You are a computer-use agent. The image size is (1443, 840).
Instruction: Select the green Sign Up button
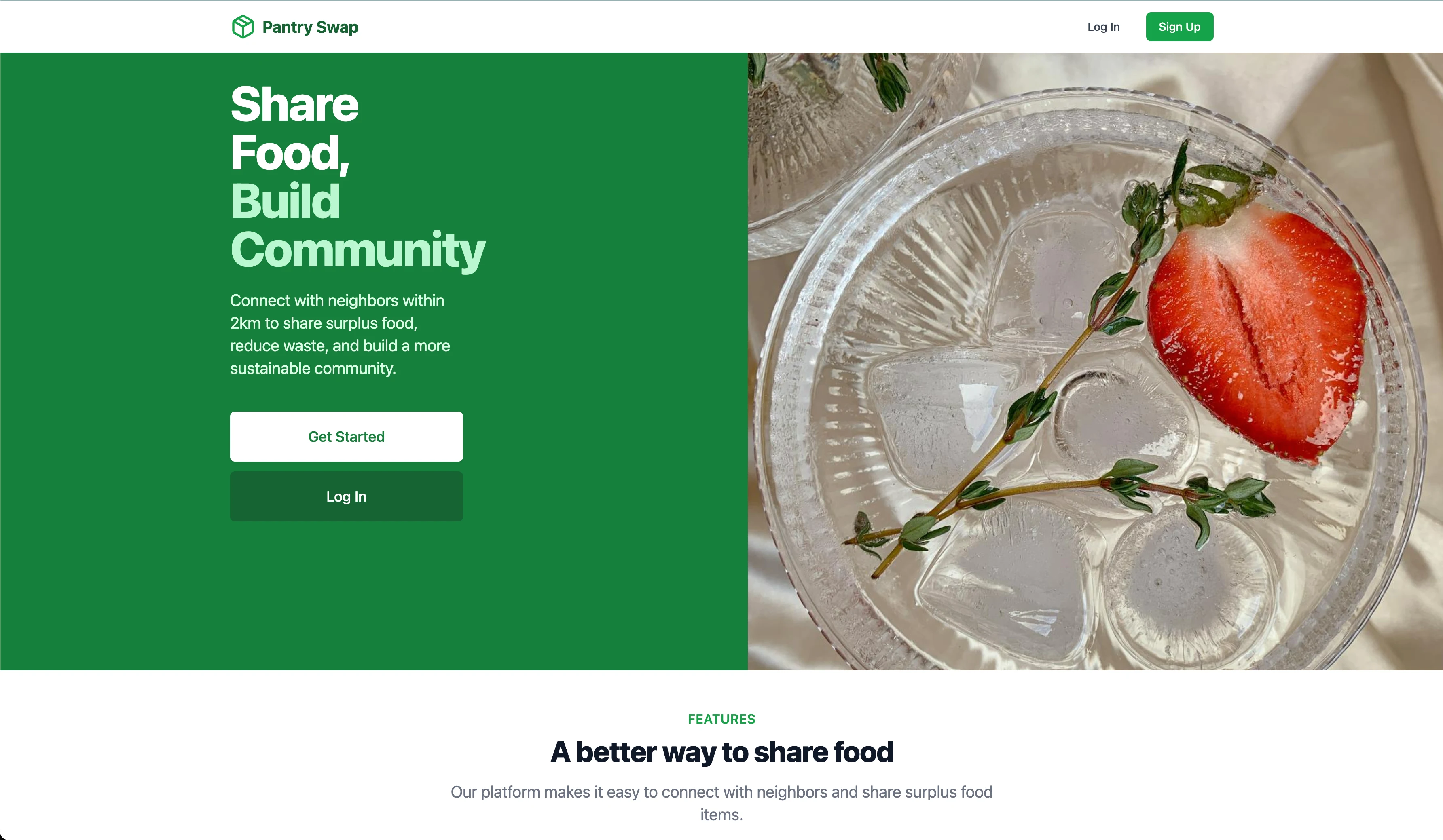1179,27
